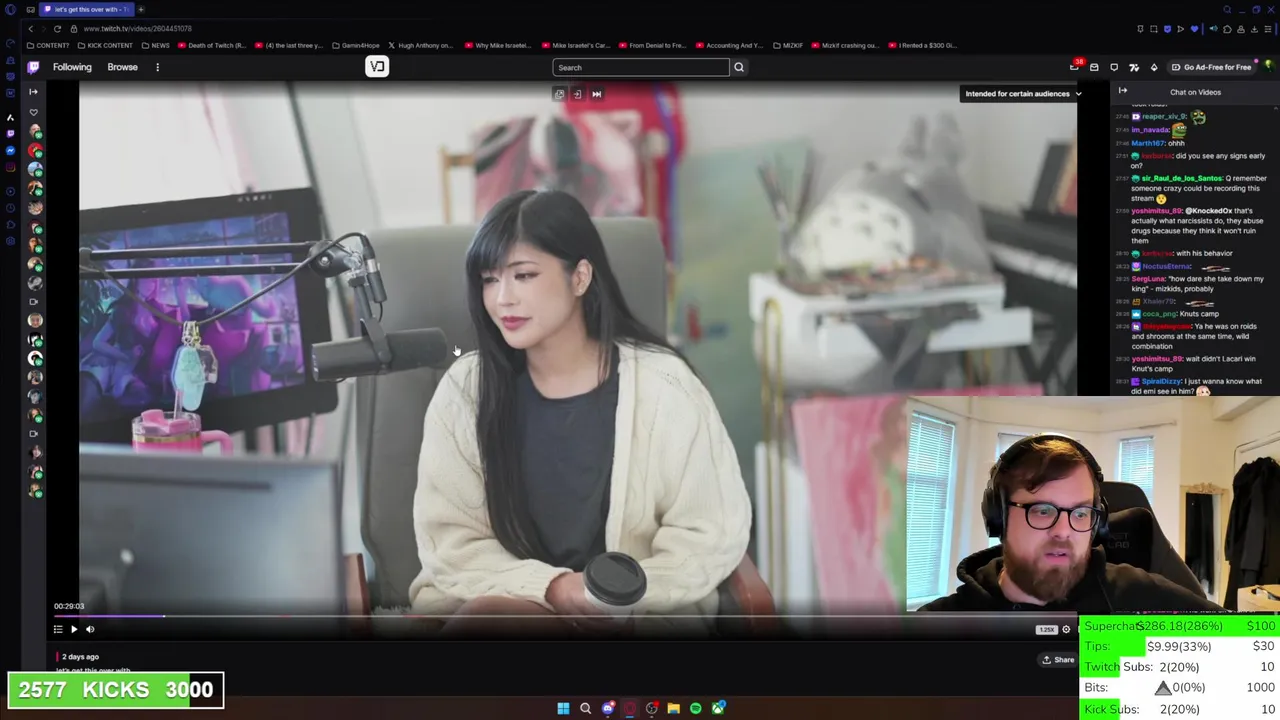Click the pop-out overlay icon
The width and height of the screenshot is (1280, 720).
point(560,94)
